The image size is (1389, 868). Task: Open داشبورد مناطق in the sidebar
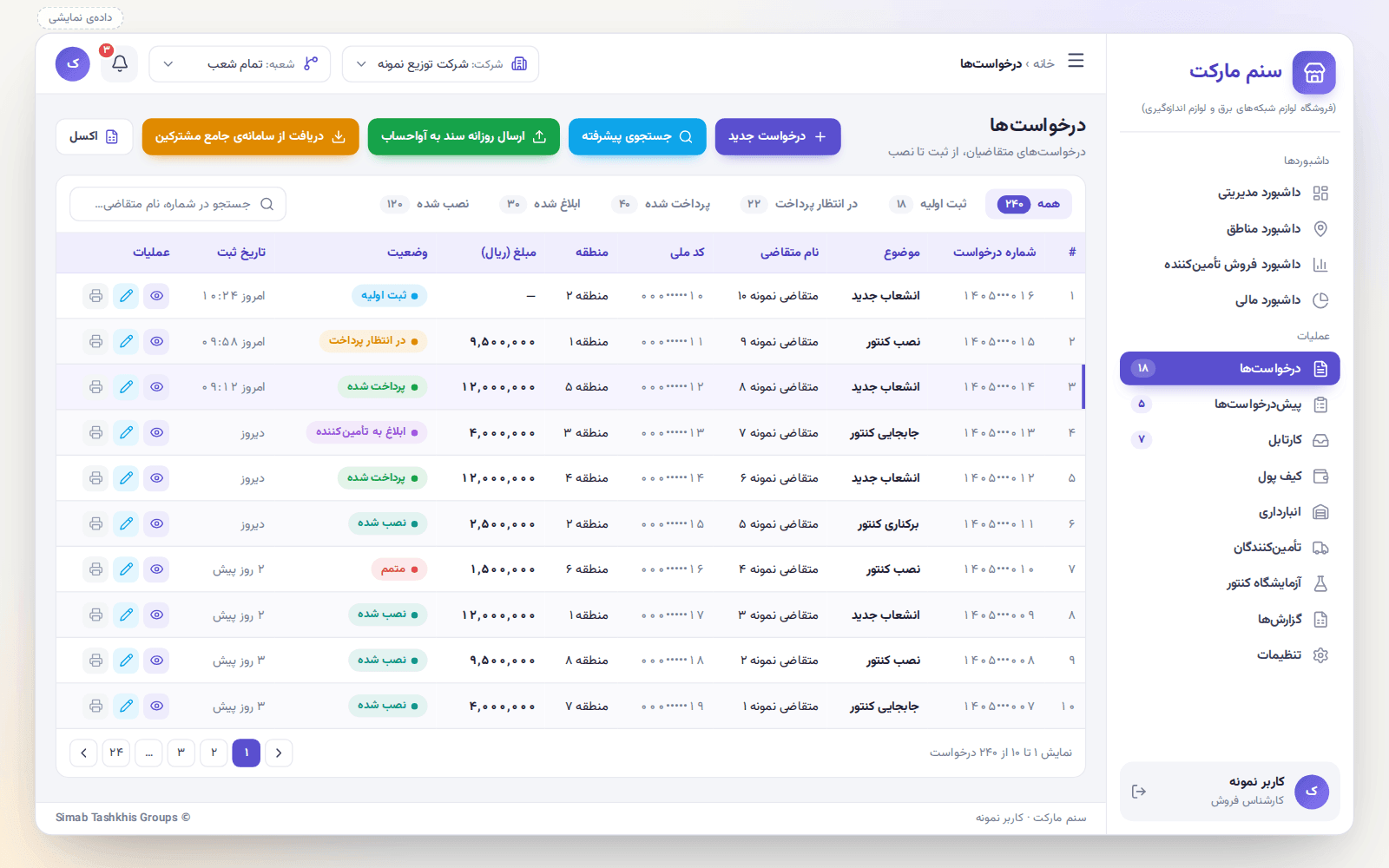[1229, 229]
